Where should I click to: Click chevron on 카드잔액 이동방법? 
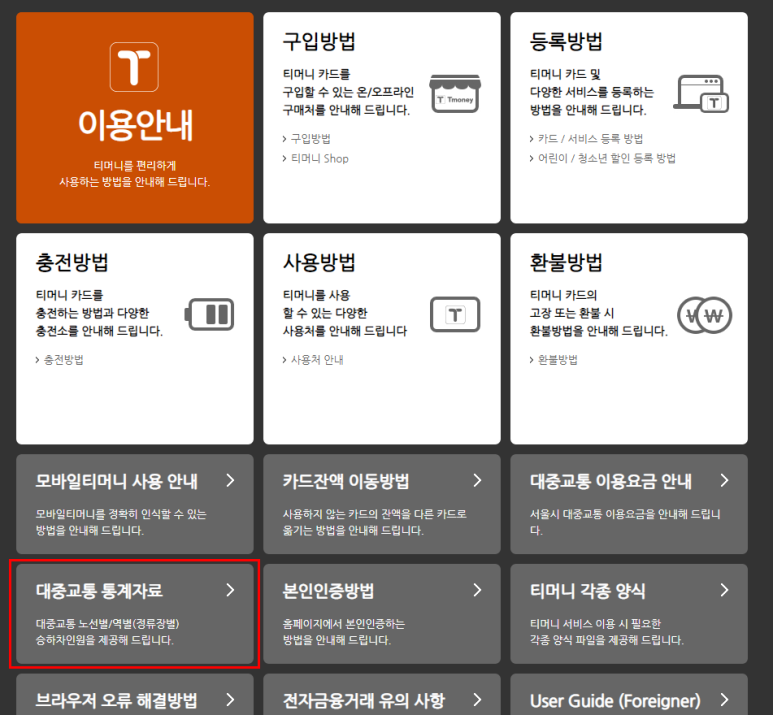click(477, 480)
